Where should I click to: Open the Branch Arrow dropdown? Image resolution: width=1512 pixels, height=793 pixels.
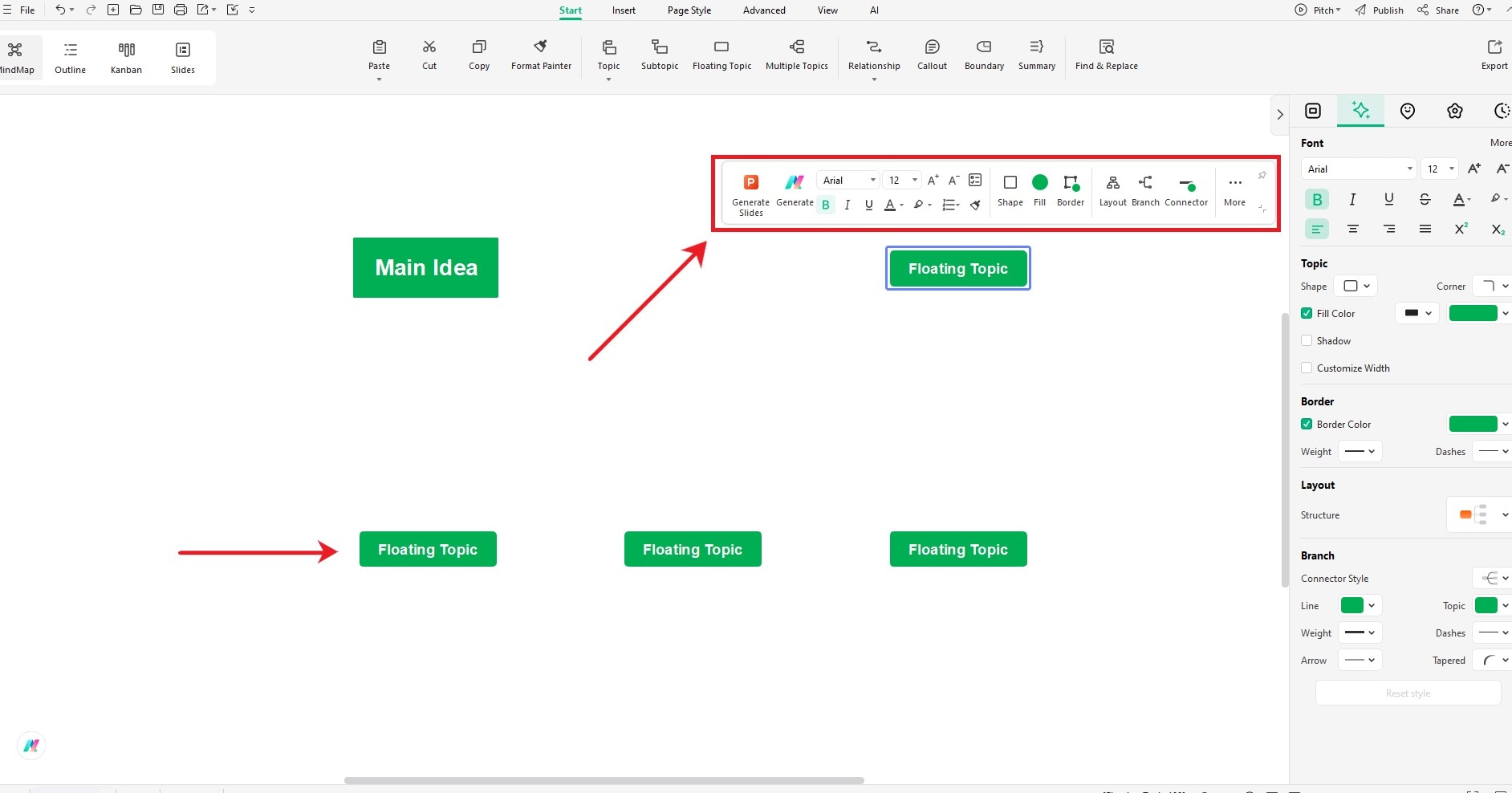[x=1360, y=660]
